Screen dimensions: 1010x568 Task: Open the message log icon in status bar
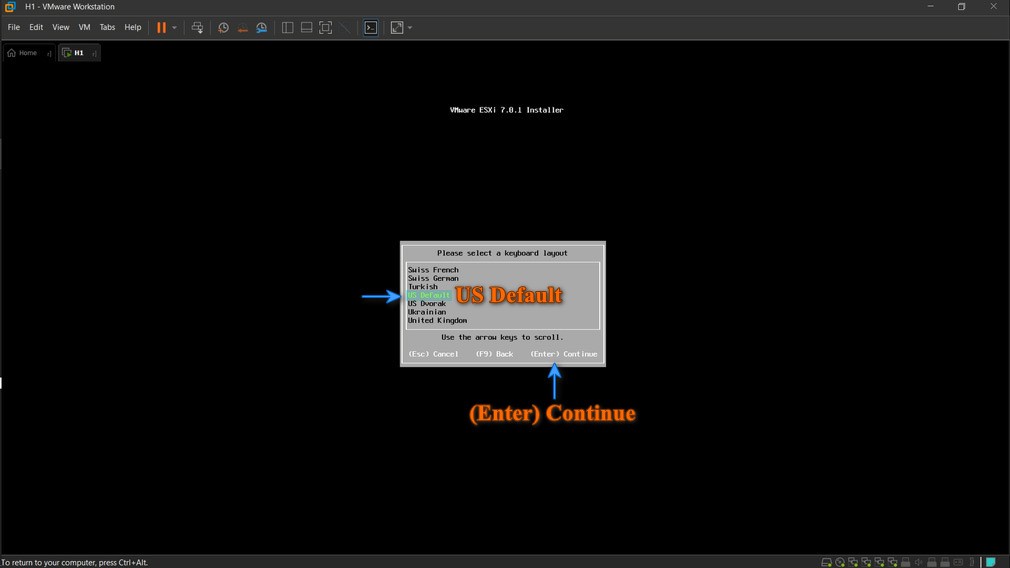click(991, 562)
